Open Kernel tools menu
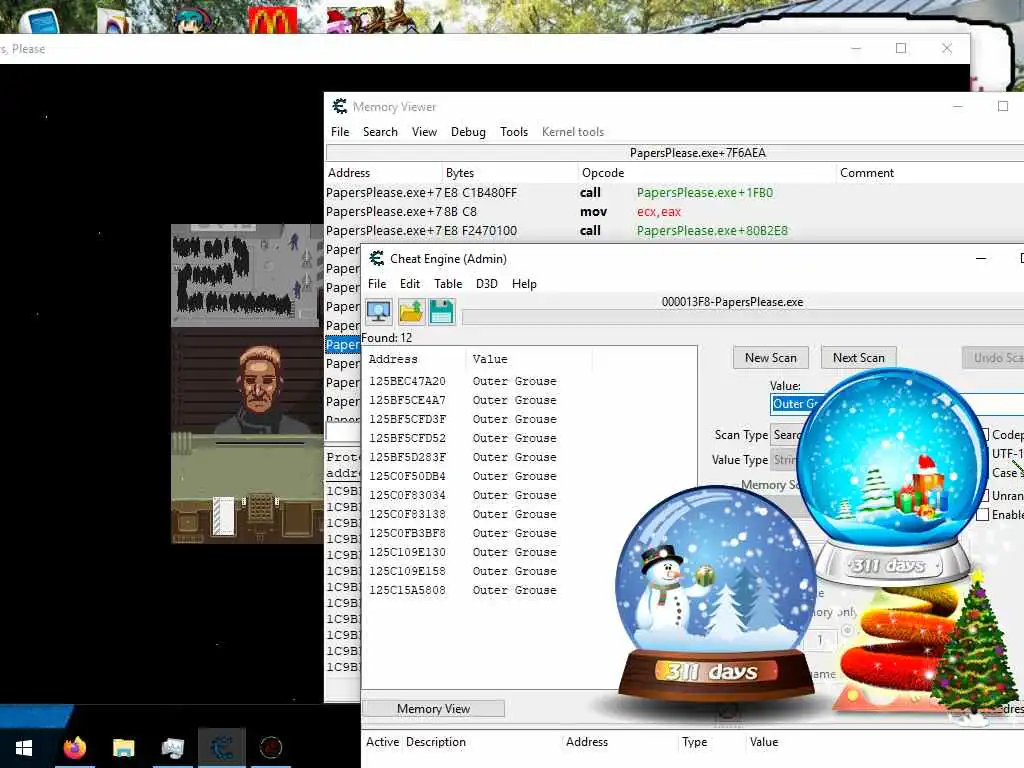This screenshot has width=1024, height=768. (x=573, y=132)
